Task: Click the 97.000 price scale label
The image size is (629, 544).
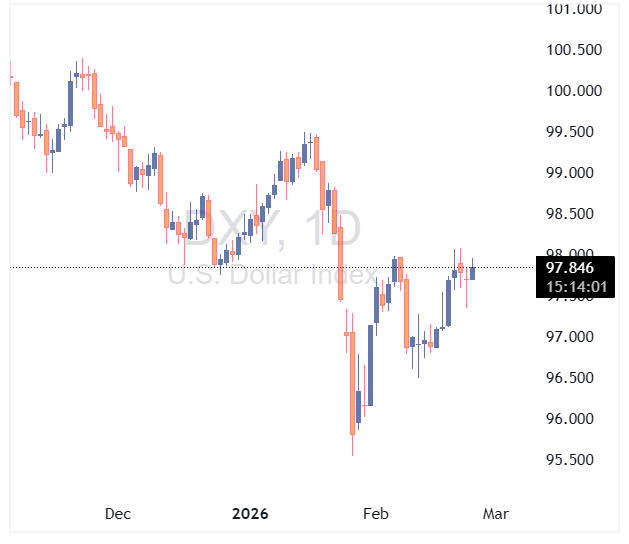Action: [x=574, y=337]
